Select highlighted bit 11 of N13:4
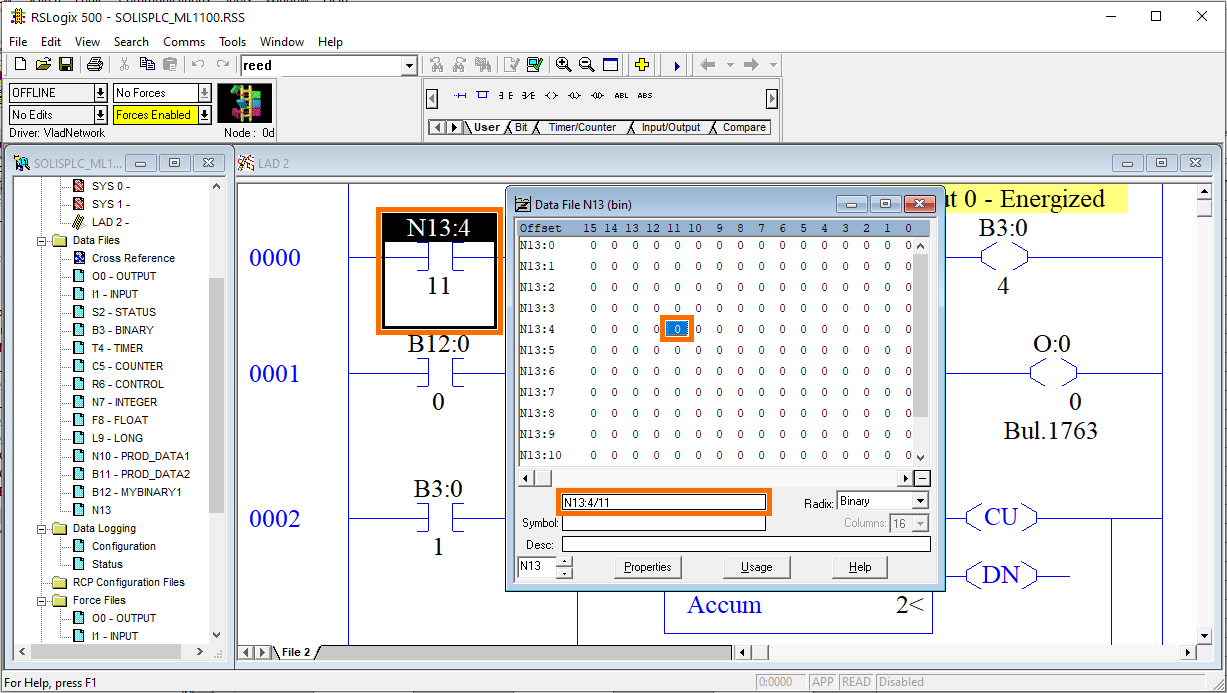The image size is (1227, 693). 677,329
